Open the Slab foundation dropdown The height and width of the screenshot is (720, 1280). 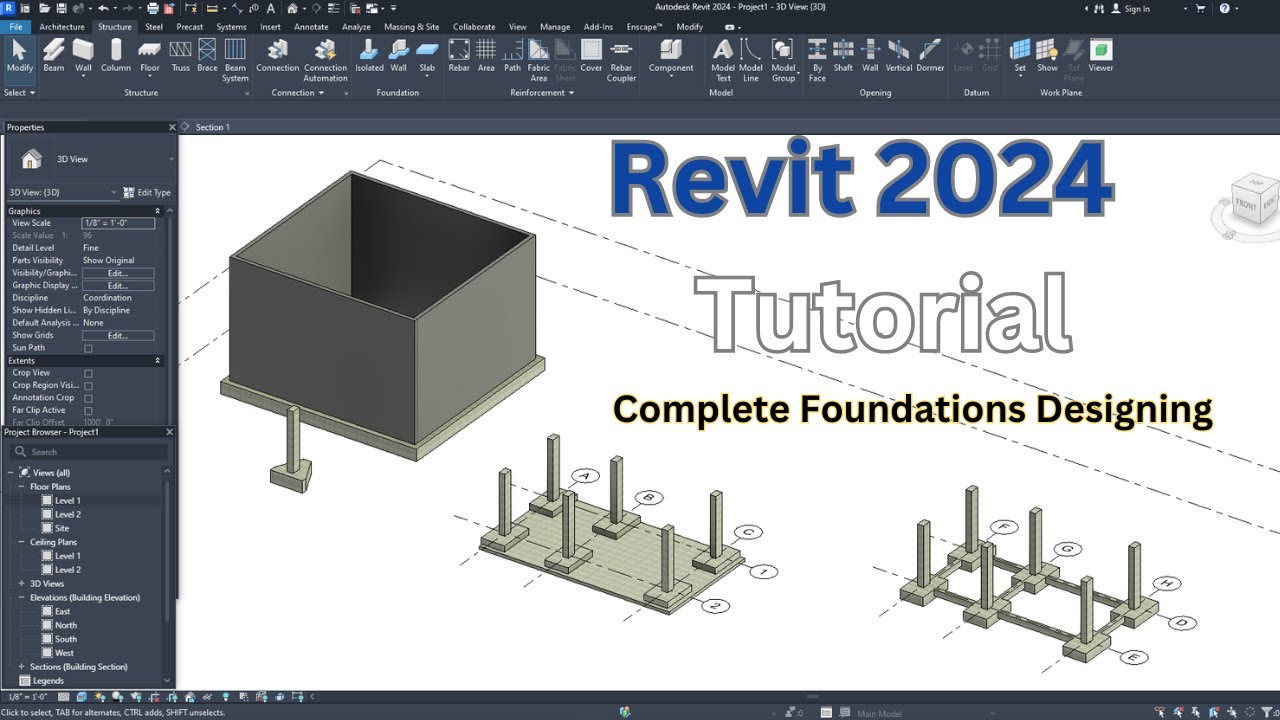click(x=427, y=78)
